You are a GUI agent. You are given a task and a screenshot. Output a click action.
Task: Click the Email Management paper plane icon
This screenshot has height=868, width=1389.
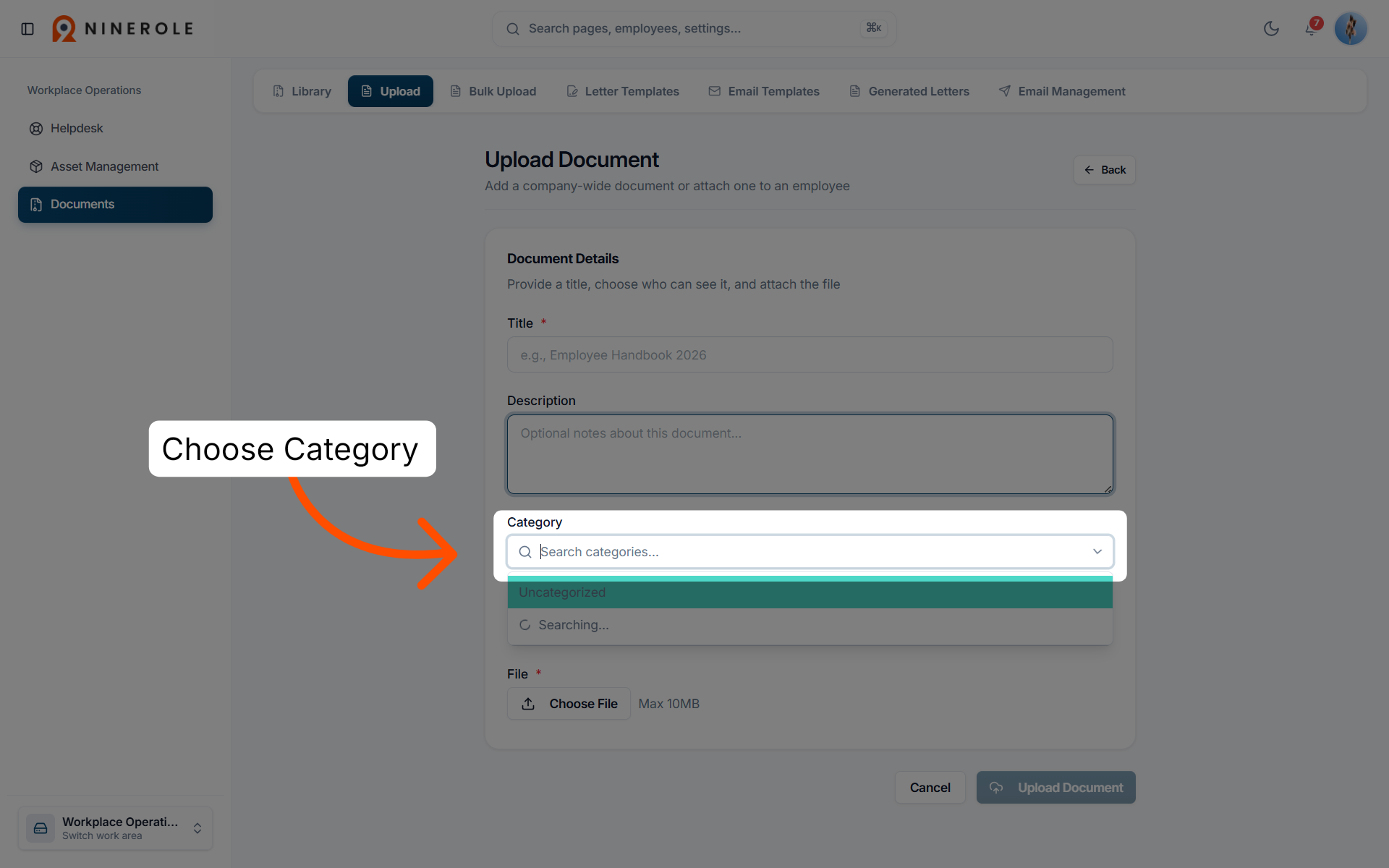1005,91
